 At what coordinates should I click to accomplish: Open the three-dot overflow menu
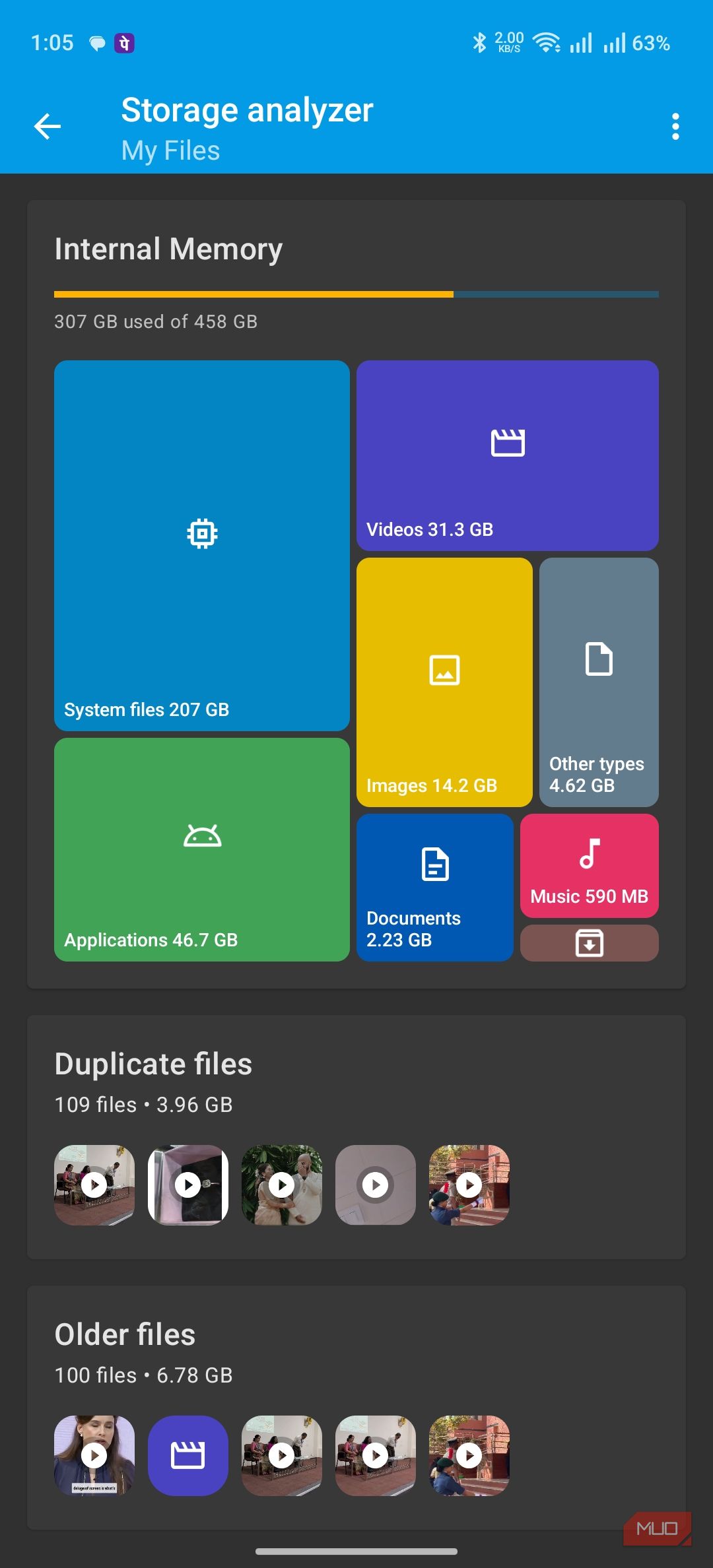coord(675,127)
